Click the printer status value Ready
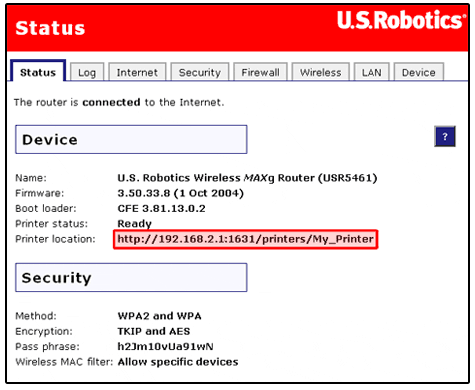This screenshot has width=475, height=390. click(x=134, y=224)
